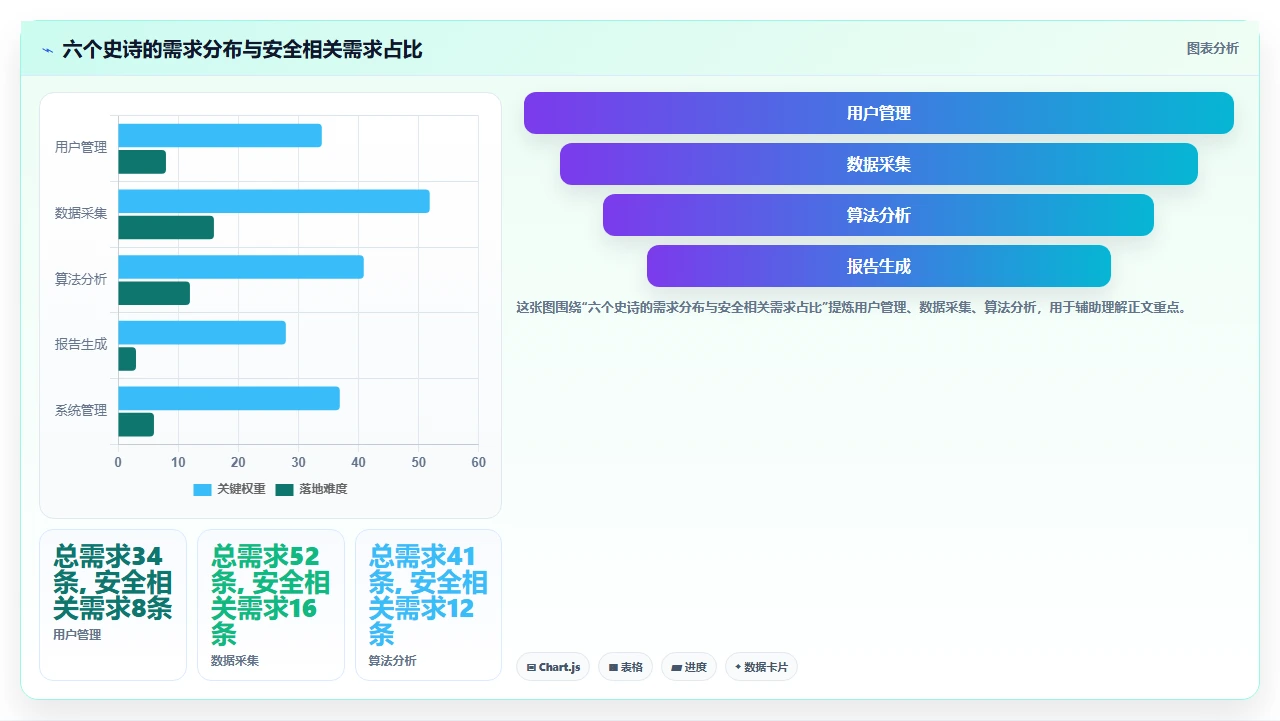Click the x-axis tick label 30
This screenshot has width=1280, height=721.
click(298, 463)
